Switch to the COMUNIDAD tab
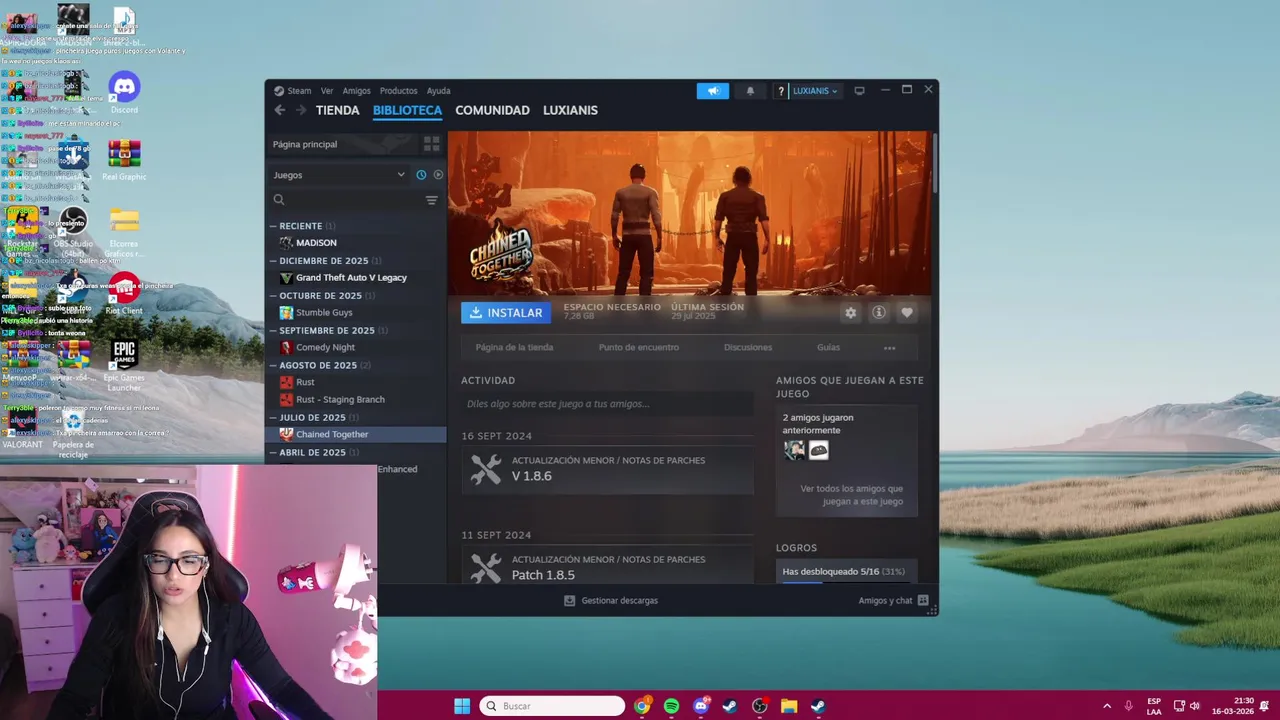This screenshot has width=1280, height=720. [x=492, y=110]
